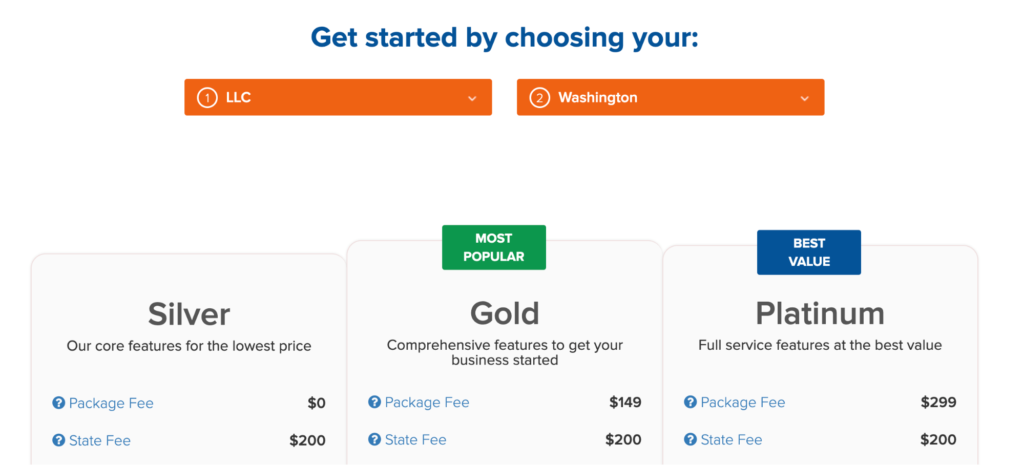This screenshot has width=1024, height=465.
Task: Click the Most Popular green badge
Action: click(494, 248)
